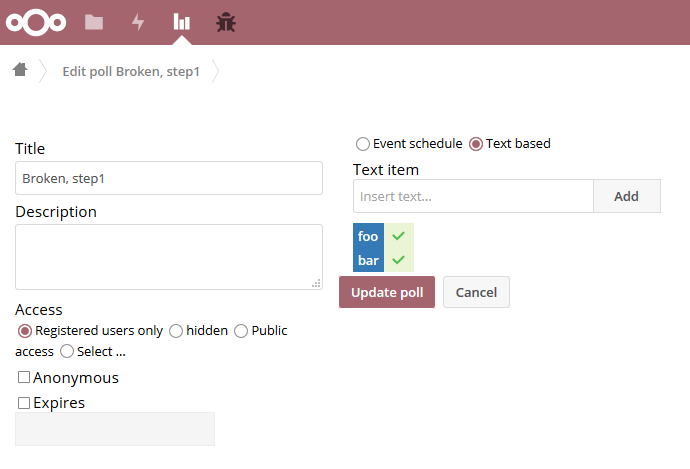Click the Nextcloud logo icon
This screenshot has width=690, height=469.
[36, 22]
